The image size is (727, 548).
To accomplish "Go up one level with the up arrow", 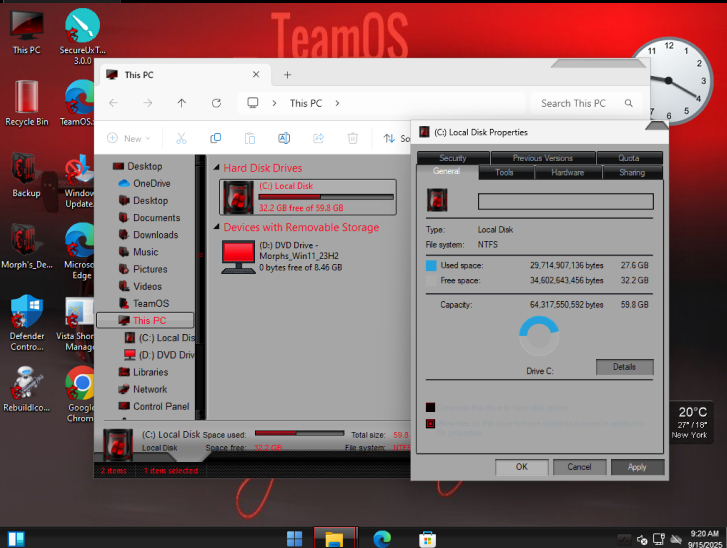I will click(x=182, y=103).
